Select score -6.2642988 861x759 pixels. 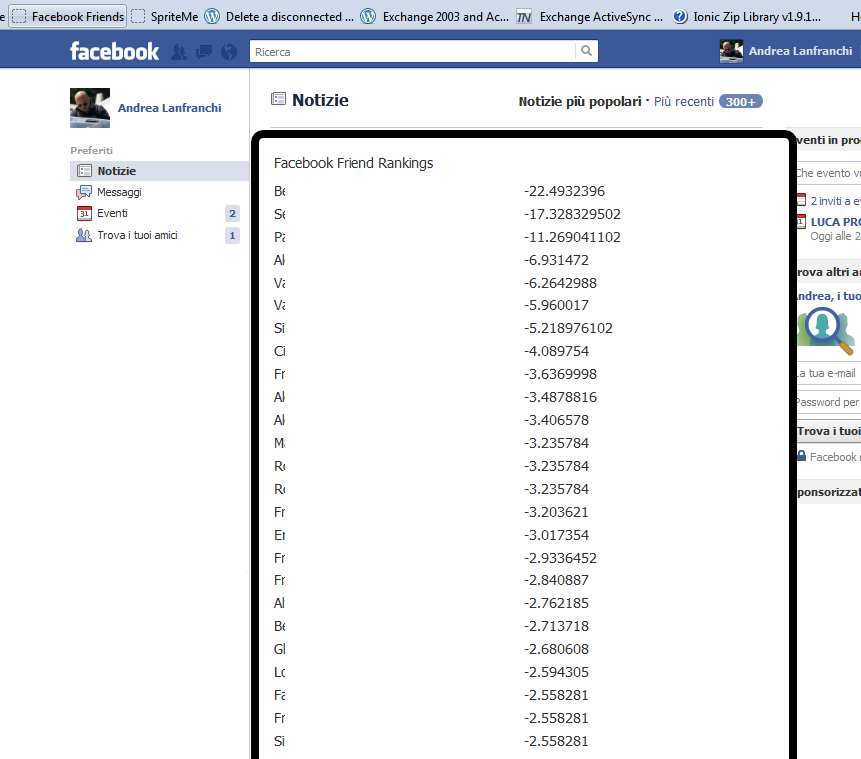(560, 283)
